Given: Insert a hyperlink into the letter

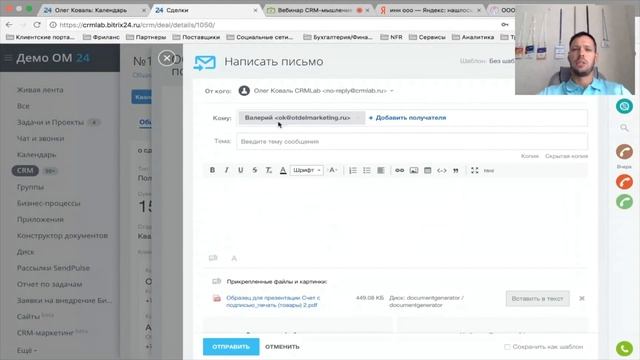Looking at the screenshot, I should [x=400, y=170].
